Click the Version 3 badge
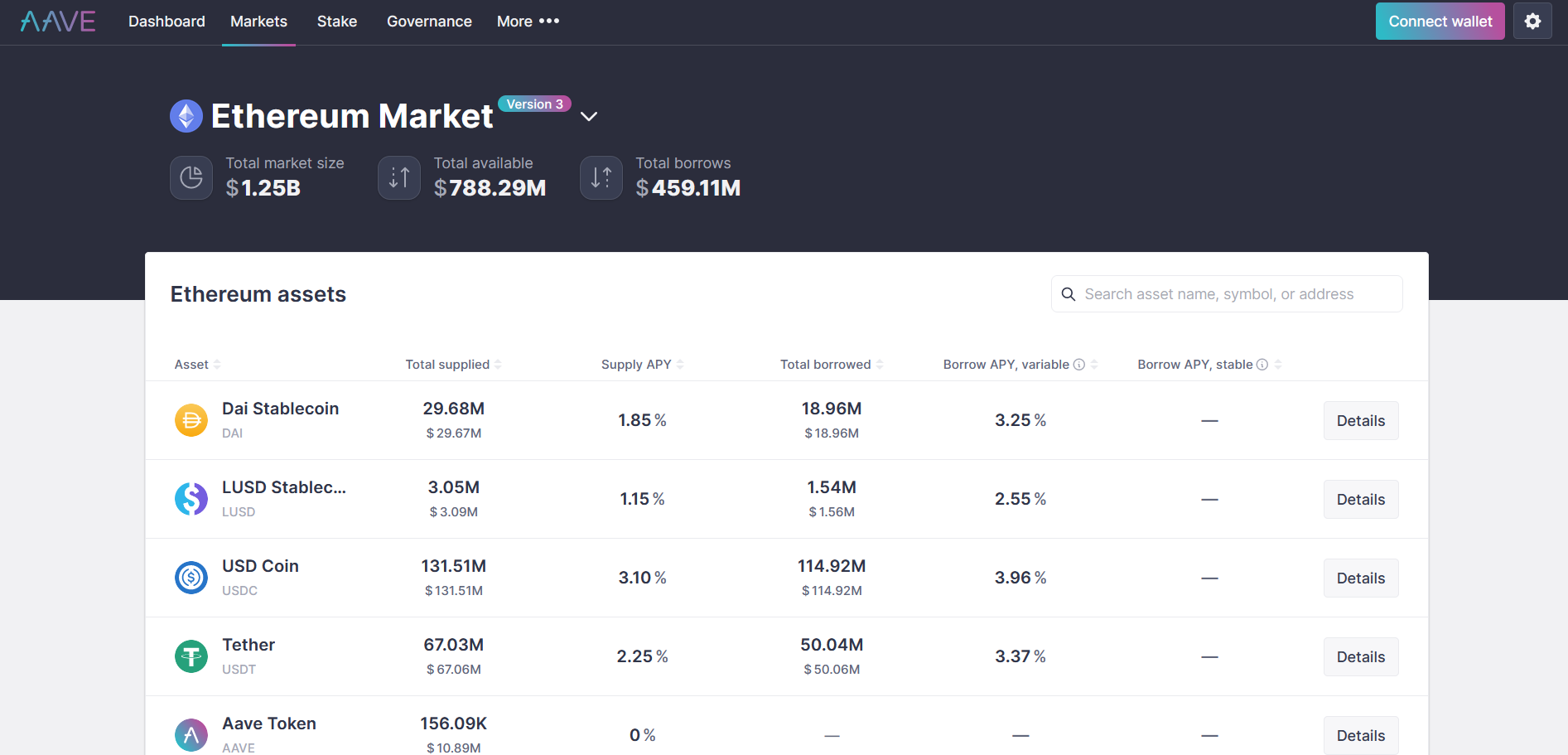Screen dimensions: 1568x755 coord(534,104)
